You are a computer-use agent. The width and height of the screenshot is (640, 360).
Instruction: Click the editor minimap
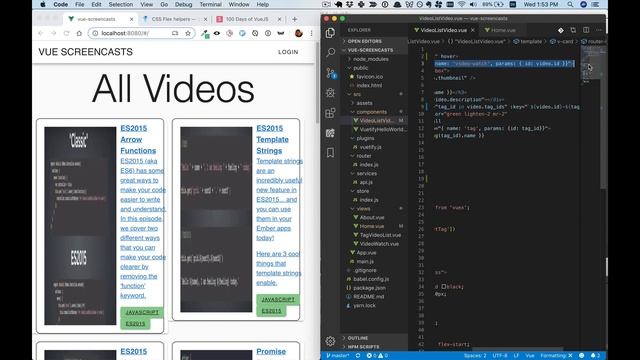coord(590,65)
